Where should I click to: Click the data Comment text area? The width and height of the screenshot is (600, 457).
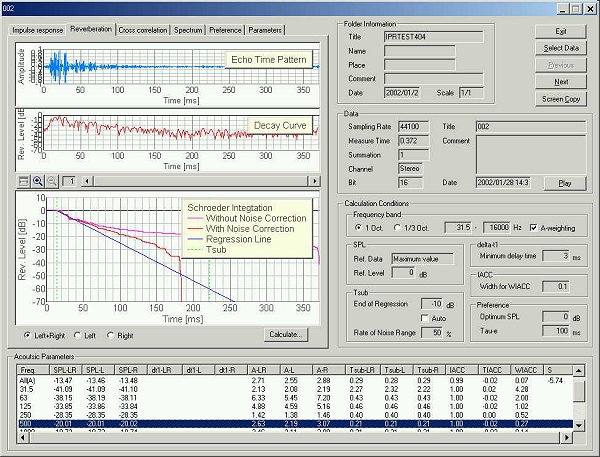531,154
